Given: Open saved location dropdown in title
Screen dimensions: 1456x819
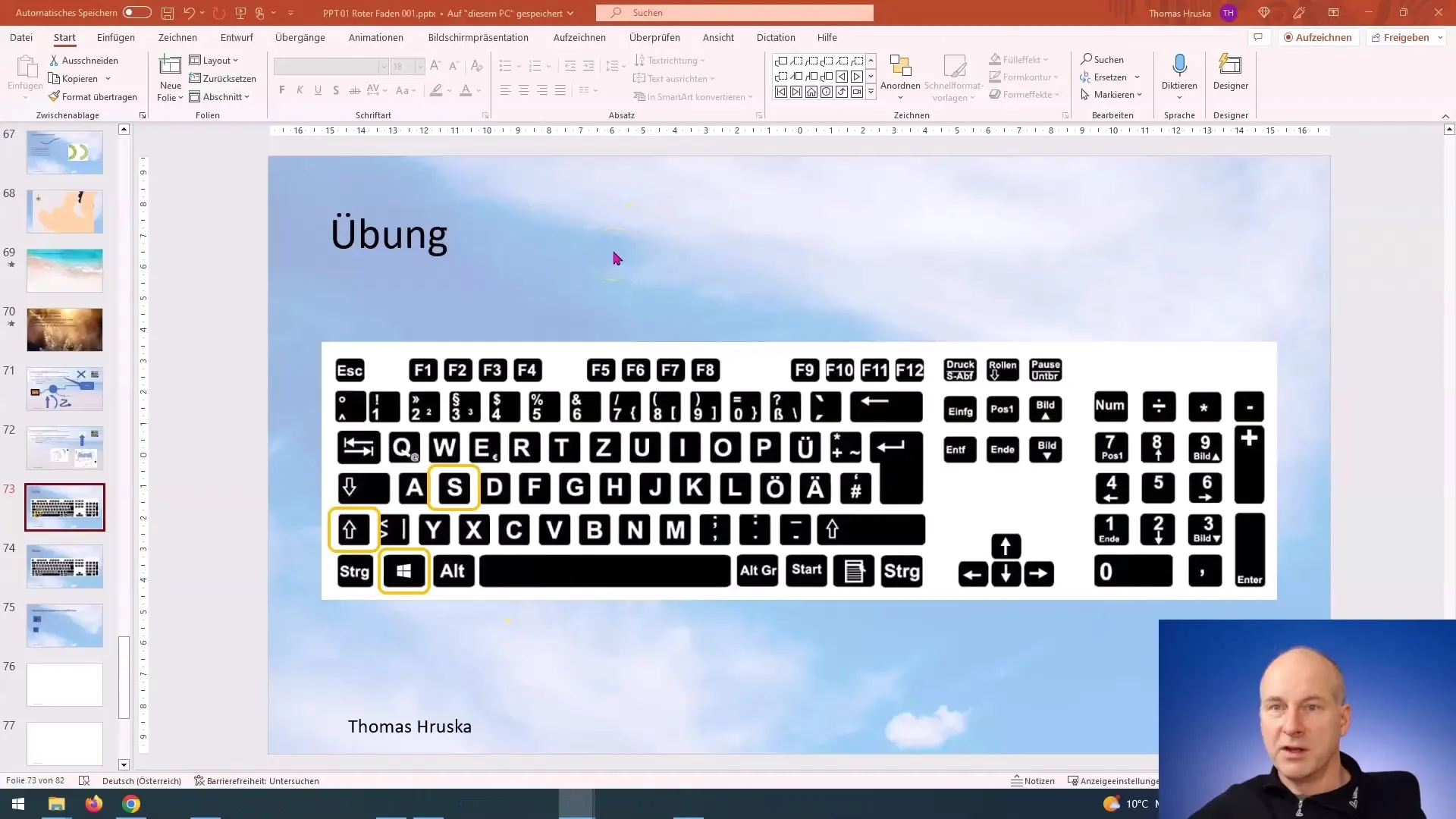Looking at the screenshot, I should click(570, 13).
